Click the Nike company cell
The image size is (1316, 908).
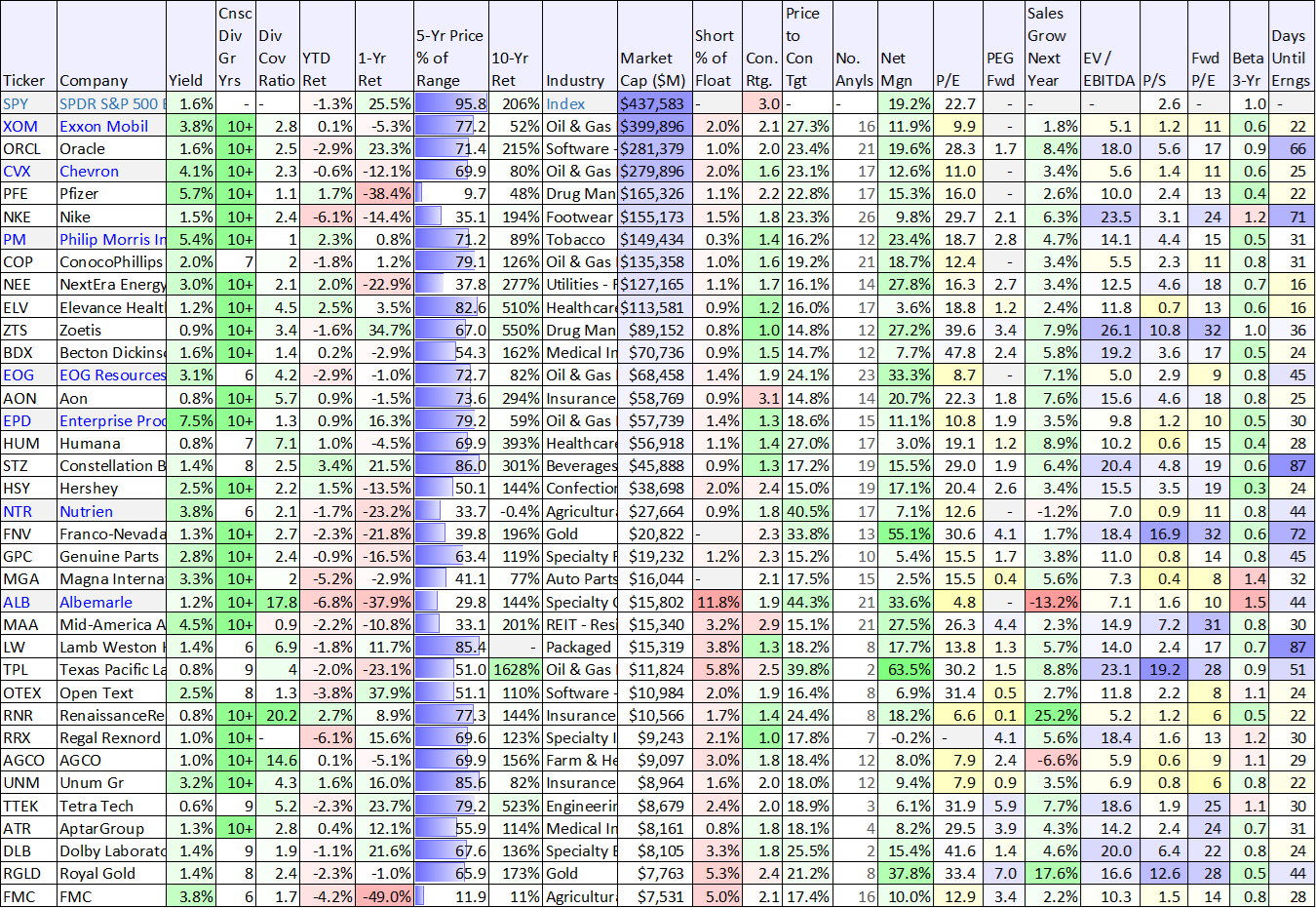(111, 217)
